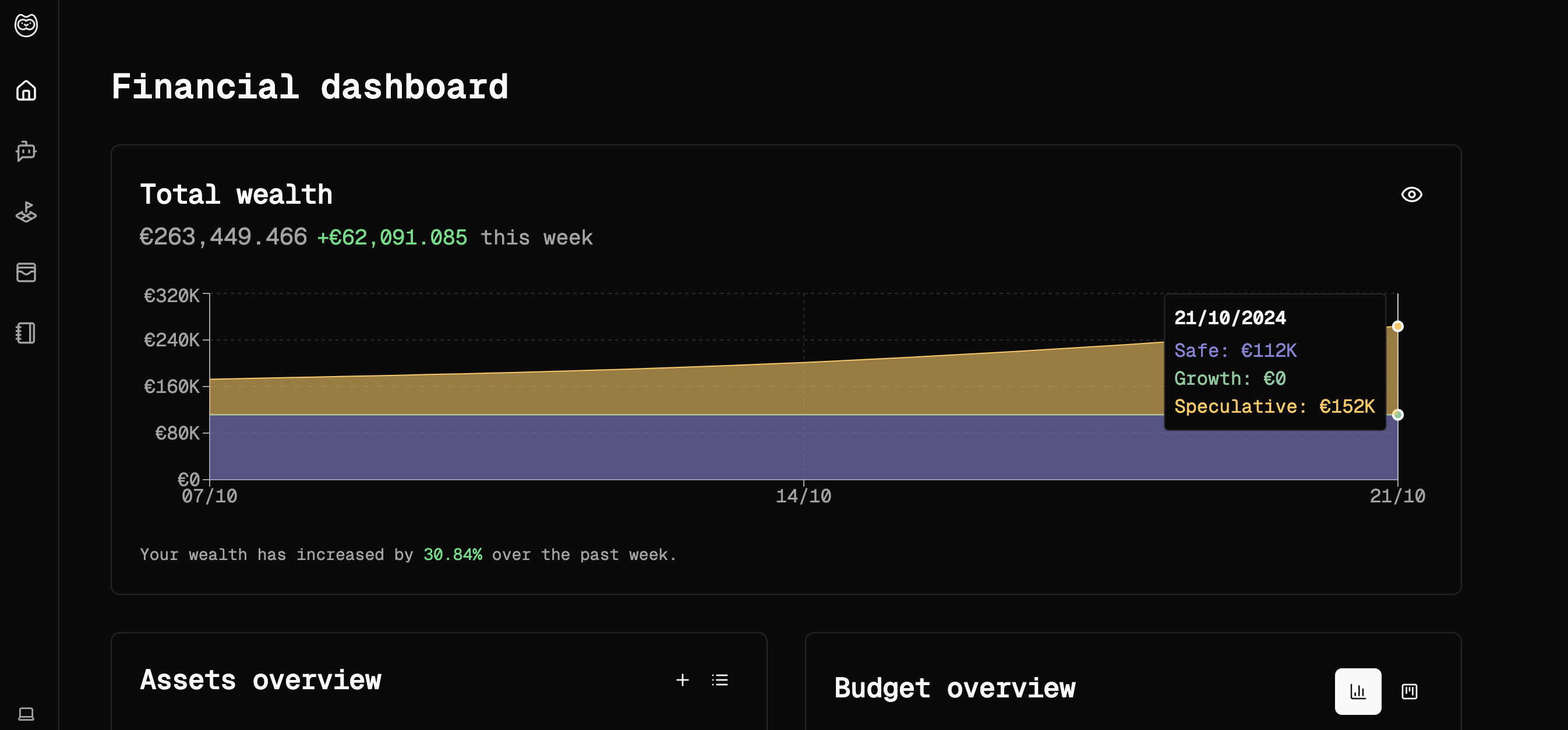Click the 21/10/2024 tooltip date

click(1230, 317)
